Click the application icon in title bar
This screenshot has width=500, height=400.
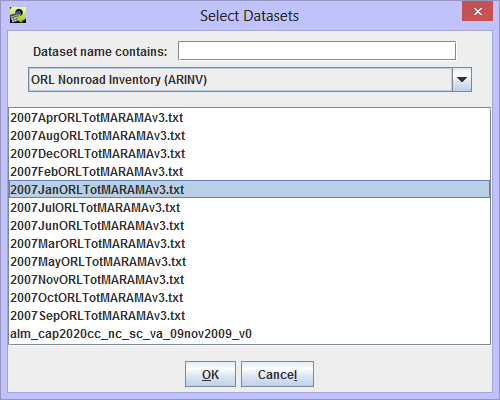point(18,15)
